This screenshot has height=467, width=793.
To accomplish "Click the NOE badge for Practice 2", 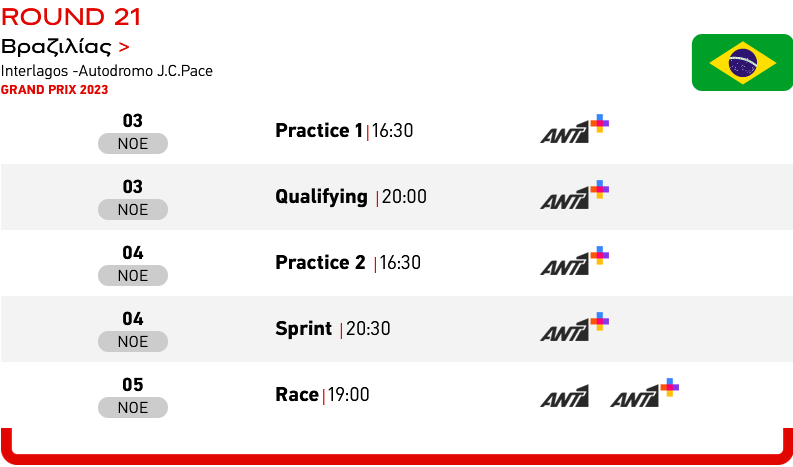I will tap(133, 276).
